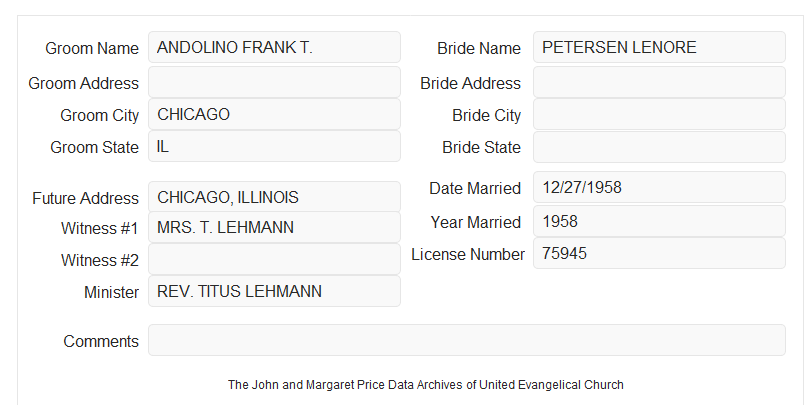The height and width of the screenshot is (405, 805).
Task: Click the Witness #1 field
Action: pos(274,227)
